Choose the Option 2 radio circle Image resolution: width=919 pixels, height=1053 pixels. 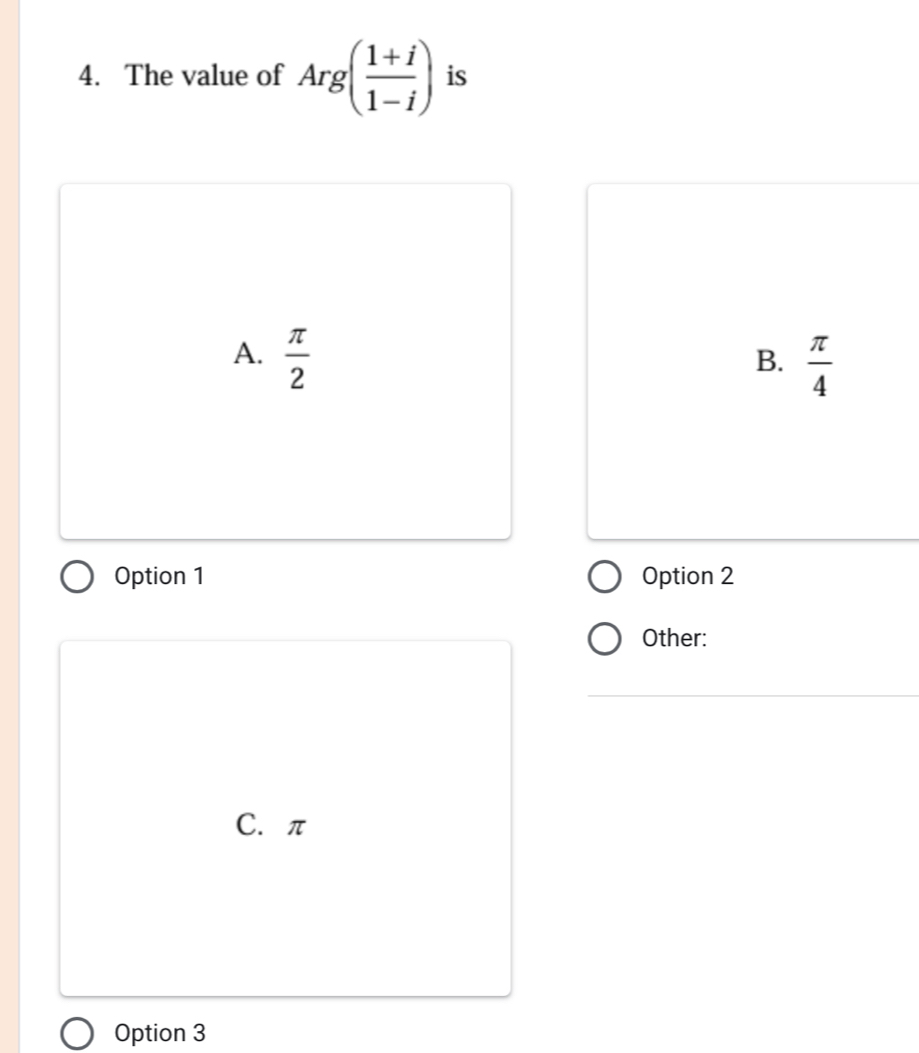[603, 577]
